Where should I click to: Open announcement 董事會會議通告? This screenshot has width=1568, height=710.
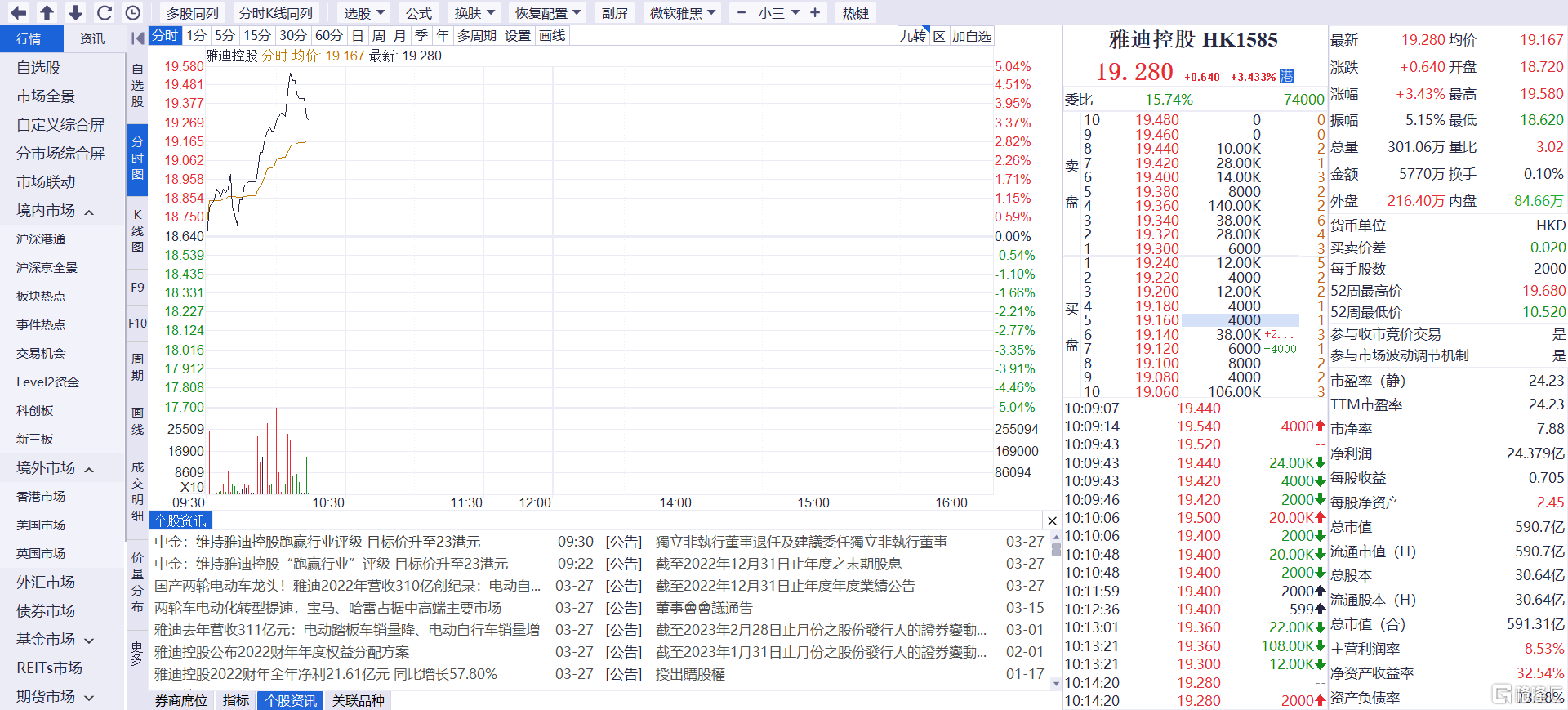tap(704, 608)
